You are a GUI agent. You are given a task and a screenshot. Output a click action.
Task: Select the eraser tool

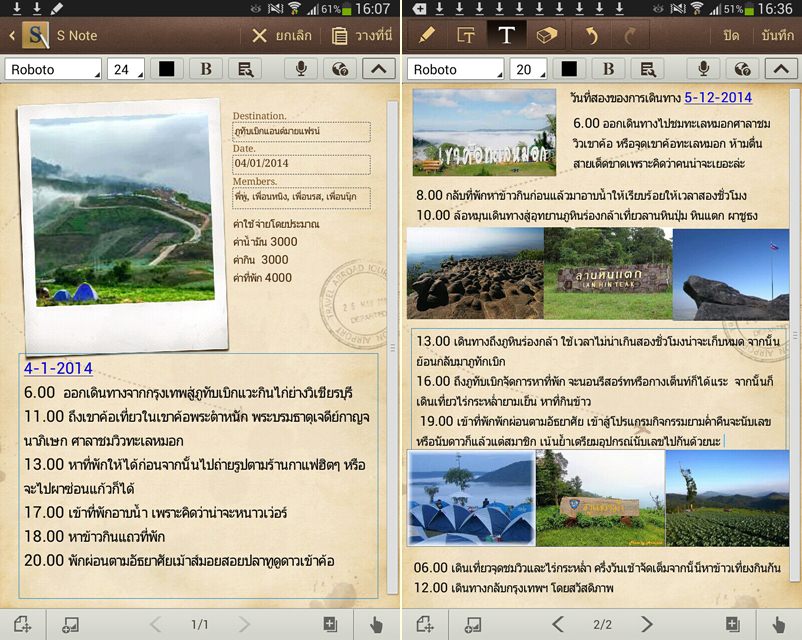click(546, 35)
